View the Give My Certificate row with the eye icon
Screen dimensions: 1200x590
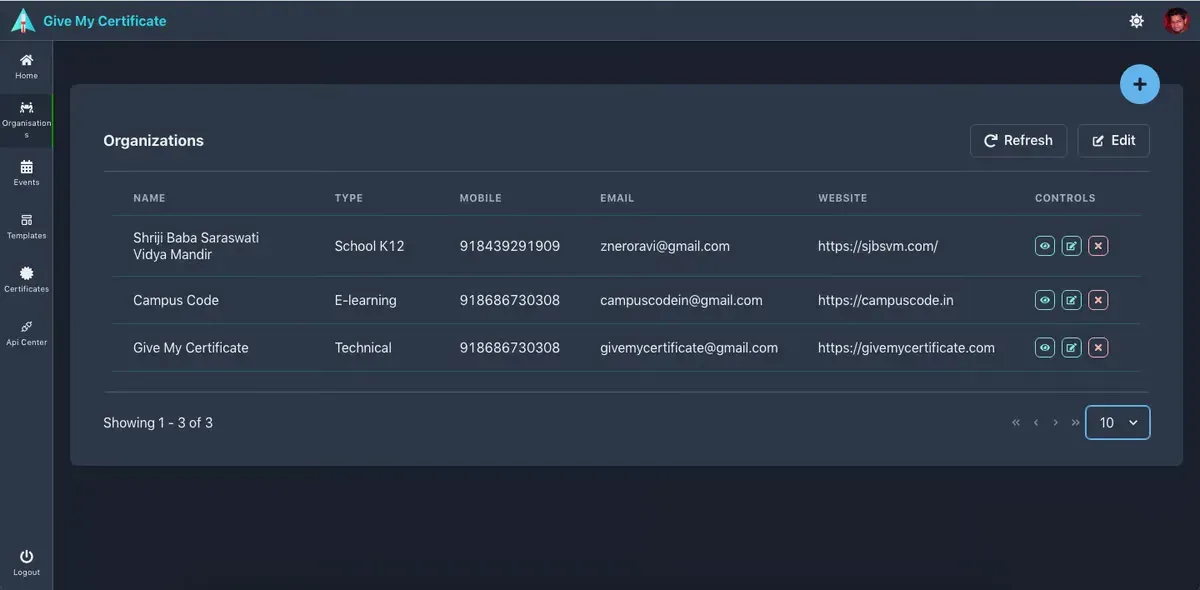(1045, 348)
